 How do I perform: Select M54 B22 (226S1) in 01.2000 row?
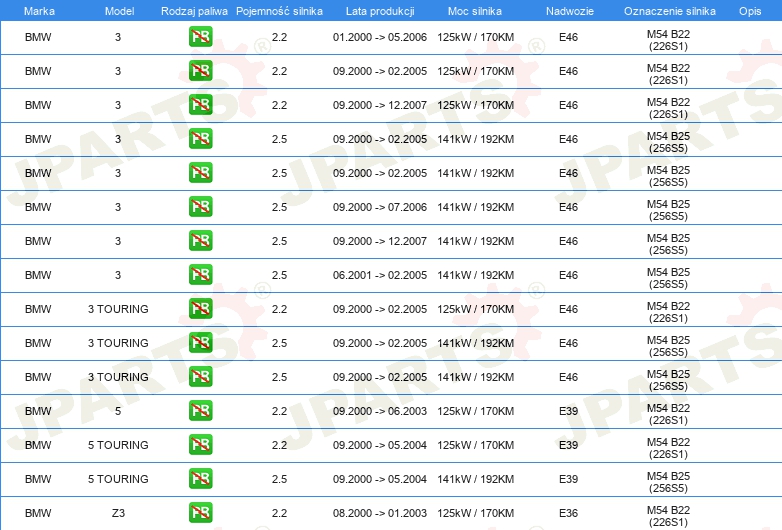point(668,40)
